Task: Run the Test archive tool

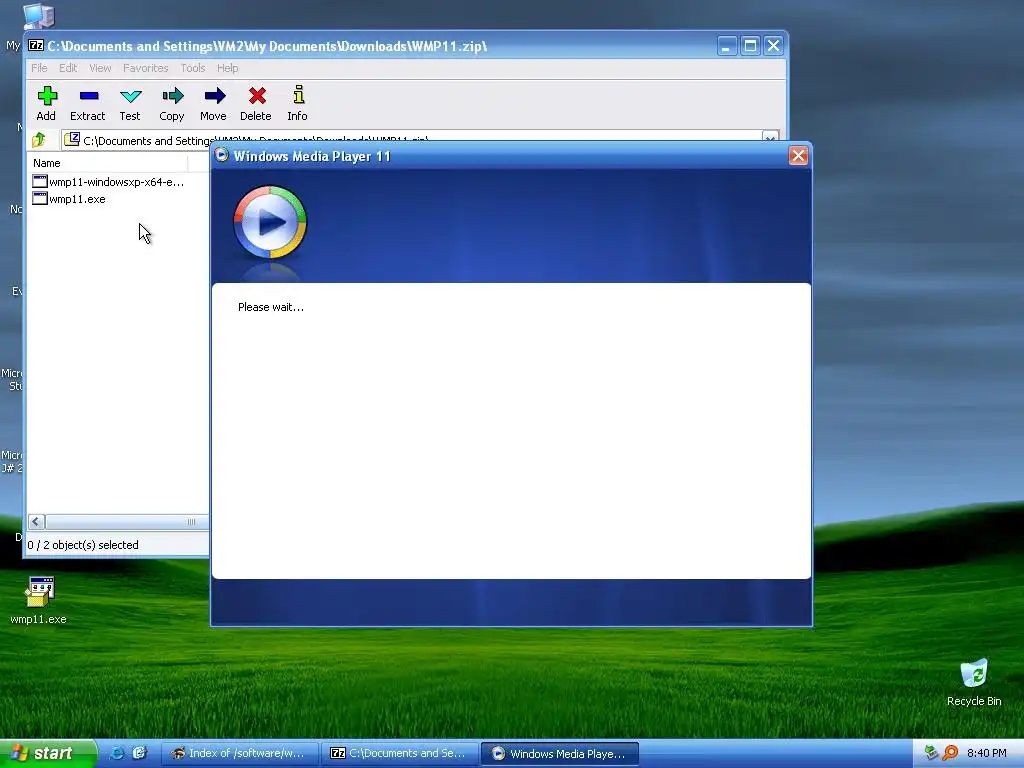Action: coord(130,103)
